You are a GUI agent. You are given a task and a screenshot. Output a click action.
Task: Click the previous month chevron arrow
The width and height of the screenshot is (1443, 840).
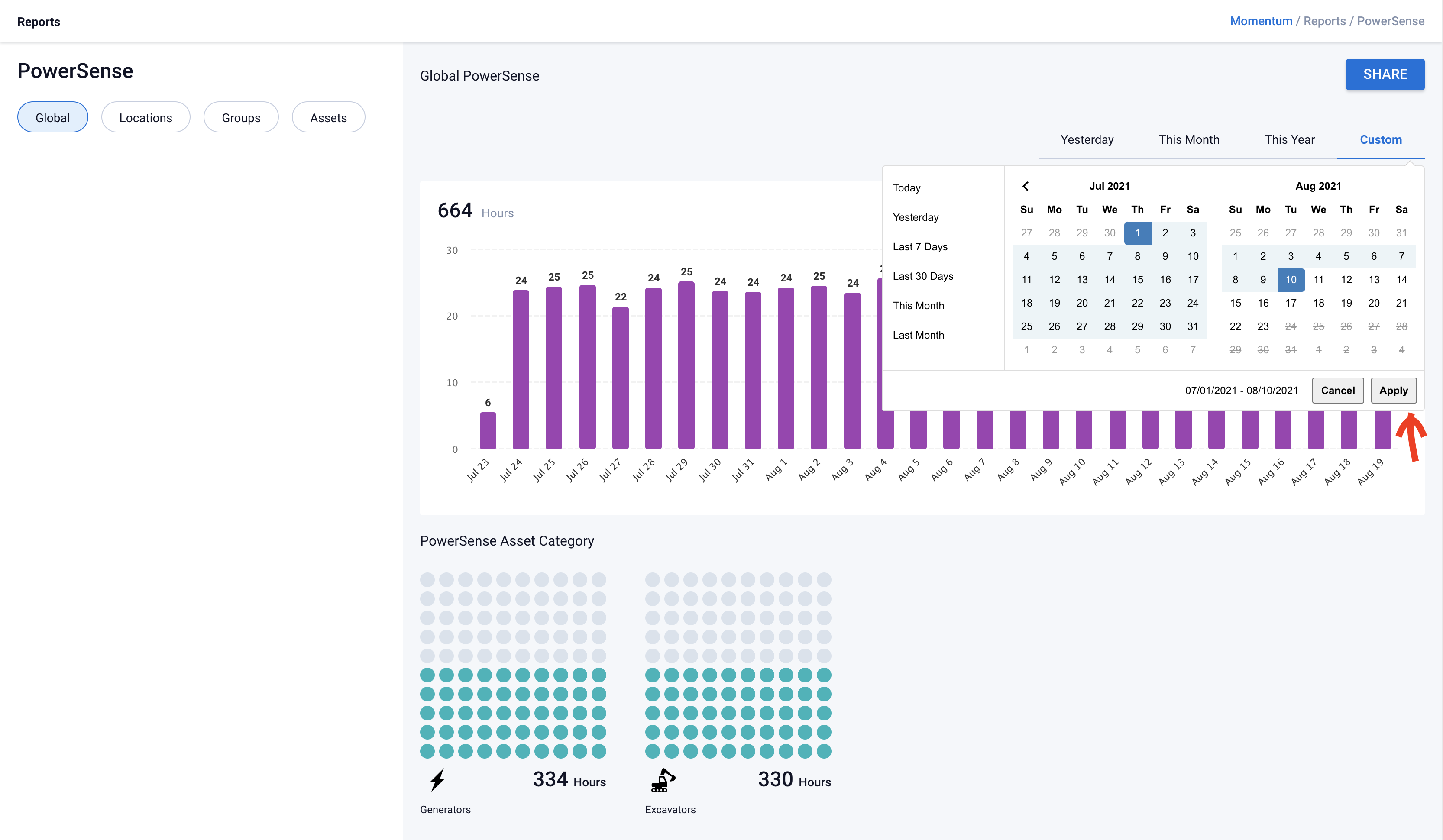1026,186
